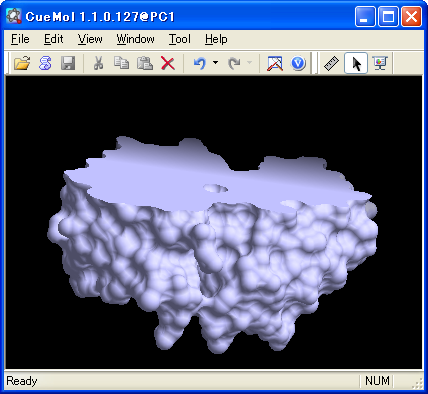Screen dimensions: 428x394
Task: Toggle the presentation screen tool icon
Action: (x=380, y=63)
